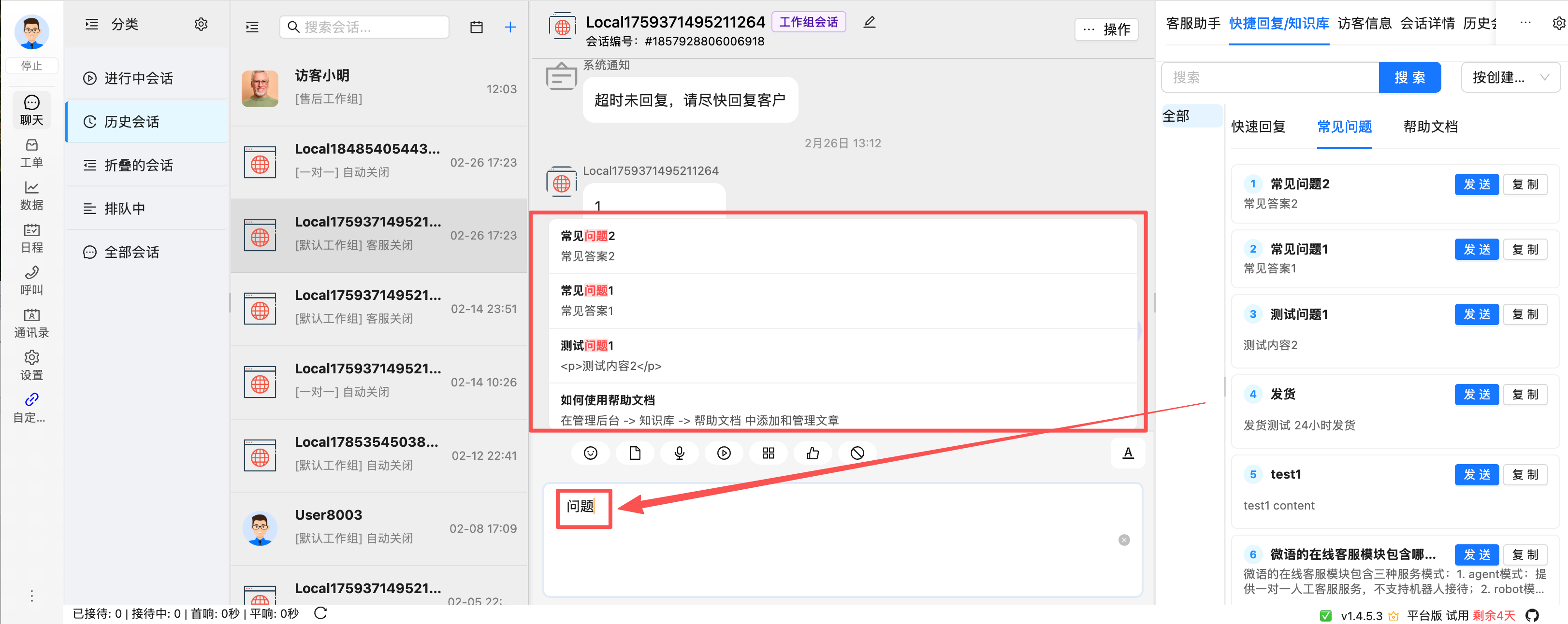Click the conversation search input field
Image resolution: width=1568 pixels, height=624 pixels.
[363, 27]
